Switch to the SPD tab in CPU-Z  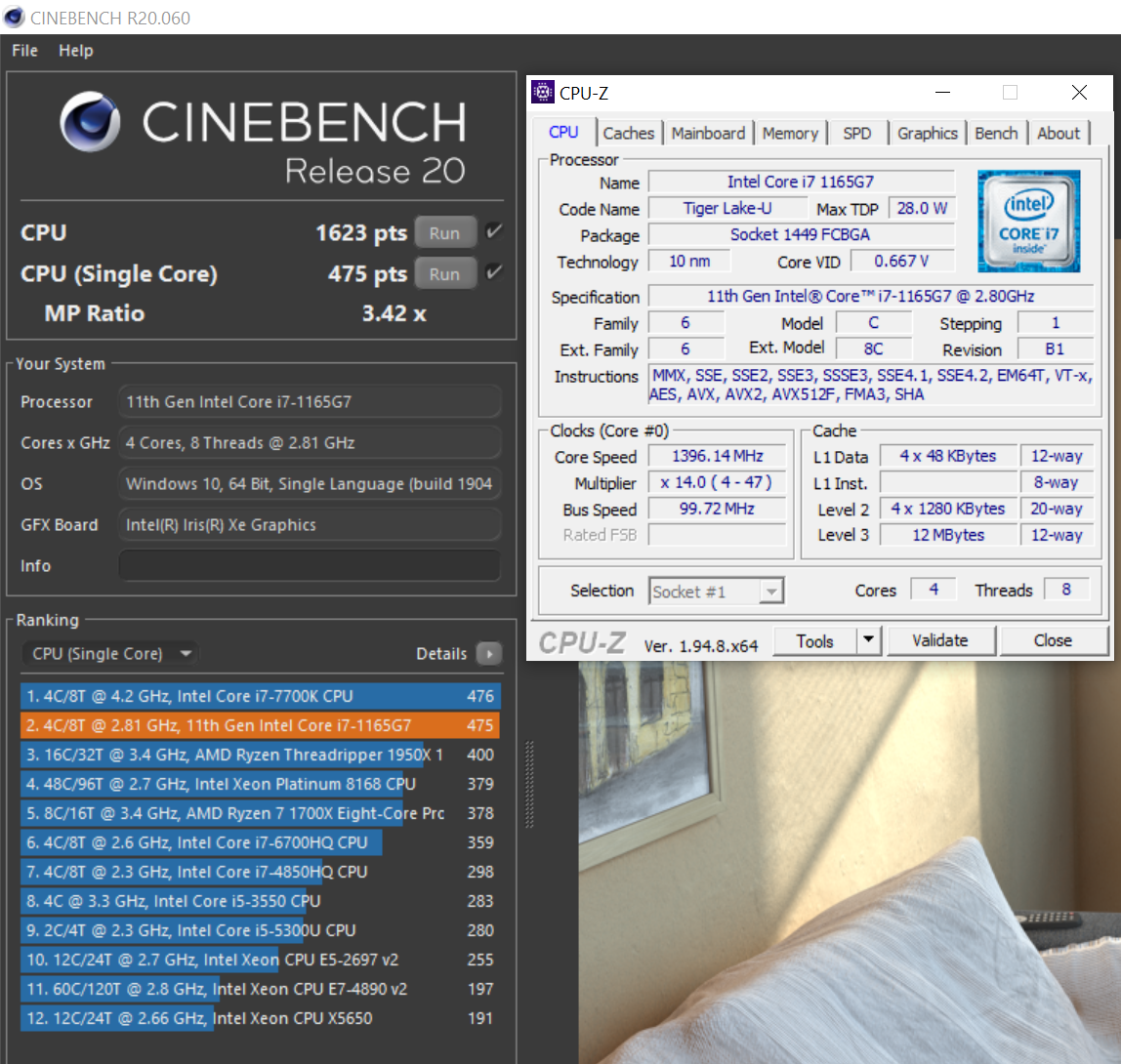856,134
